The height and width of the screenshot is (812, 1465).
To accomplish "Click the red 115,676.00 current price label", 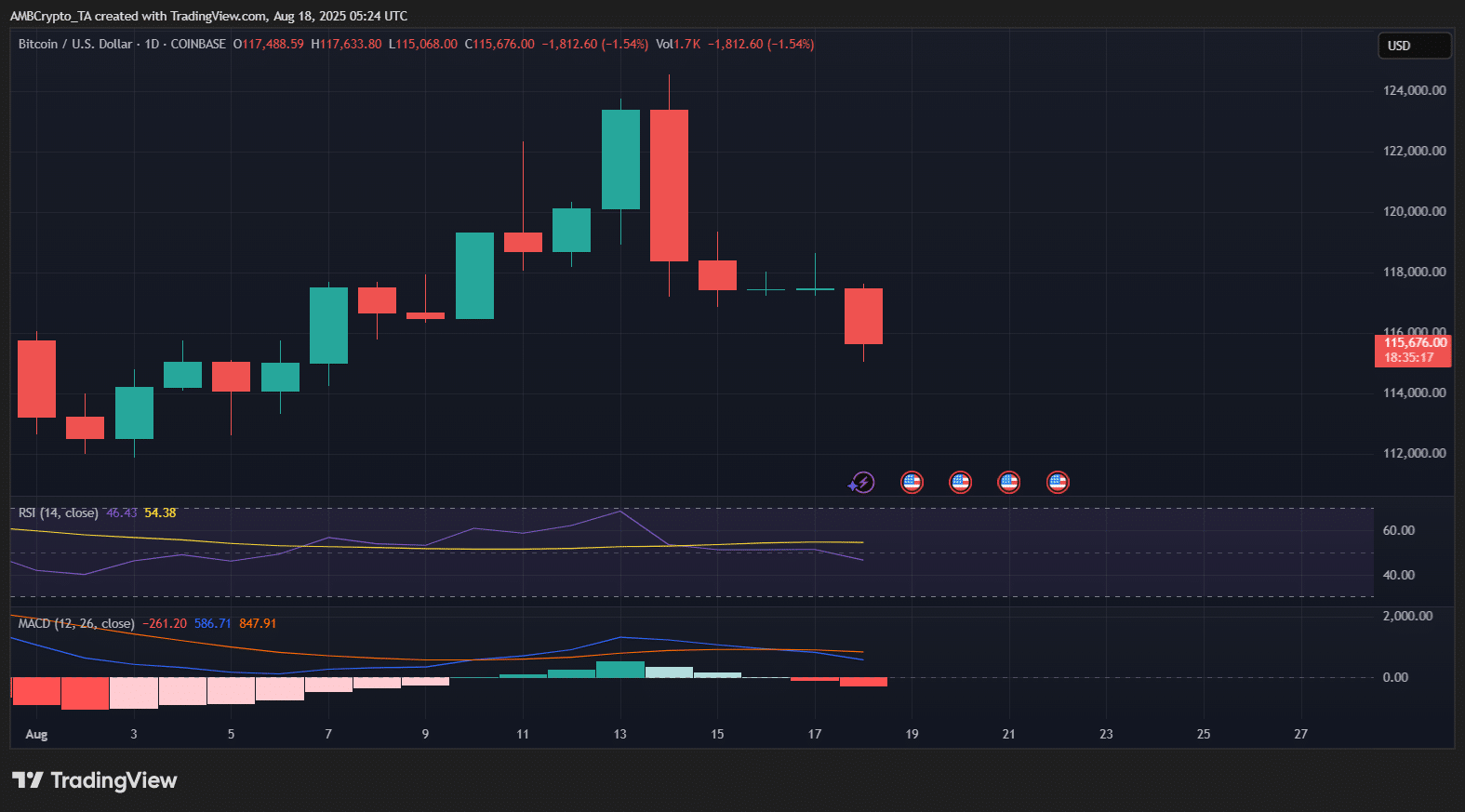I will tap(1413, 350).
